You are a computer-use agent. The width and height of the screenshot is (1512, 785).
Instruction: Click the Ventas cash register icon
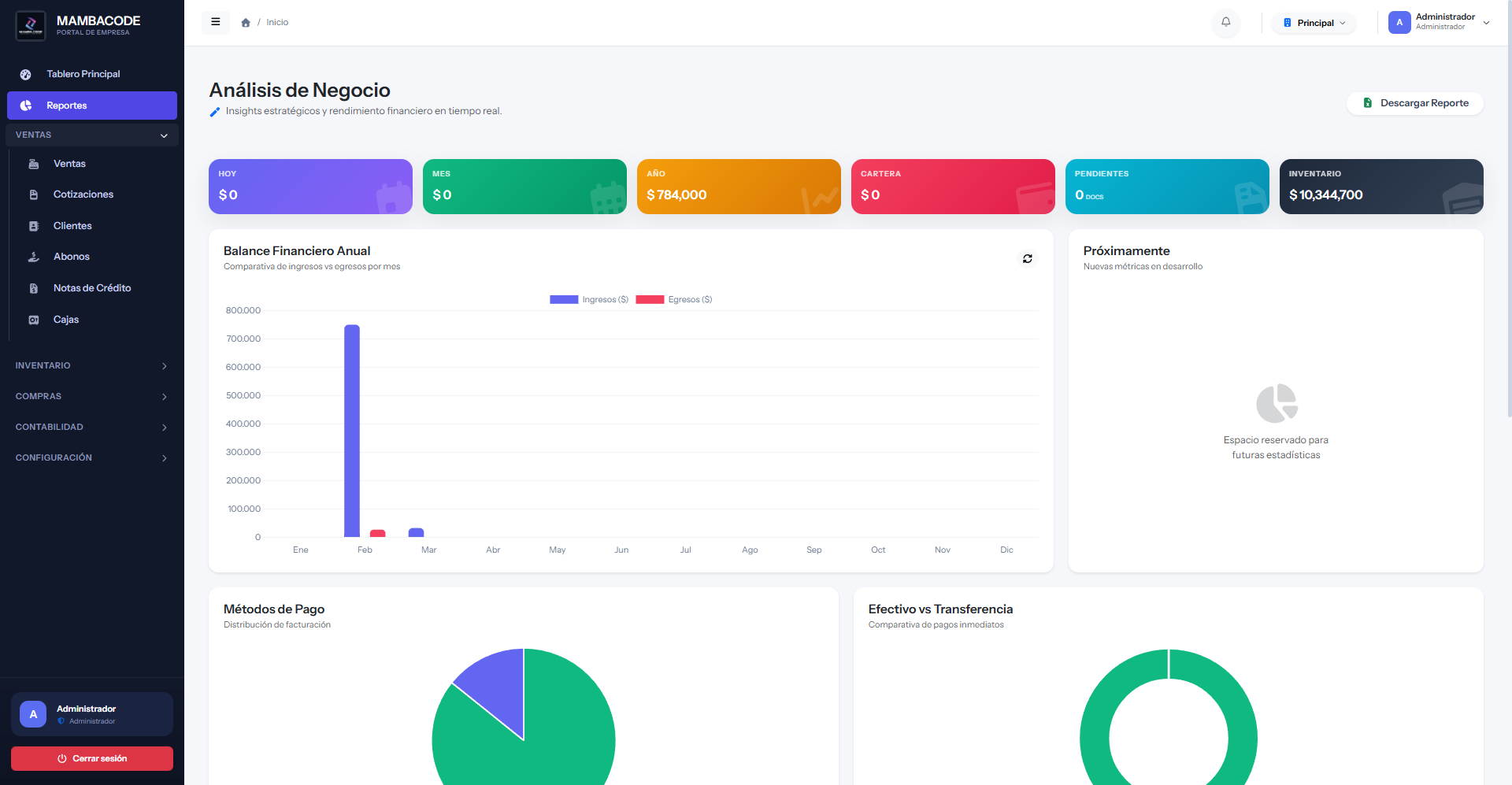pos(34,164)
